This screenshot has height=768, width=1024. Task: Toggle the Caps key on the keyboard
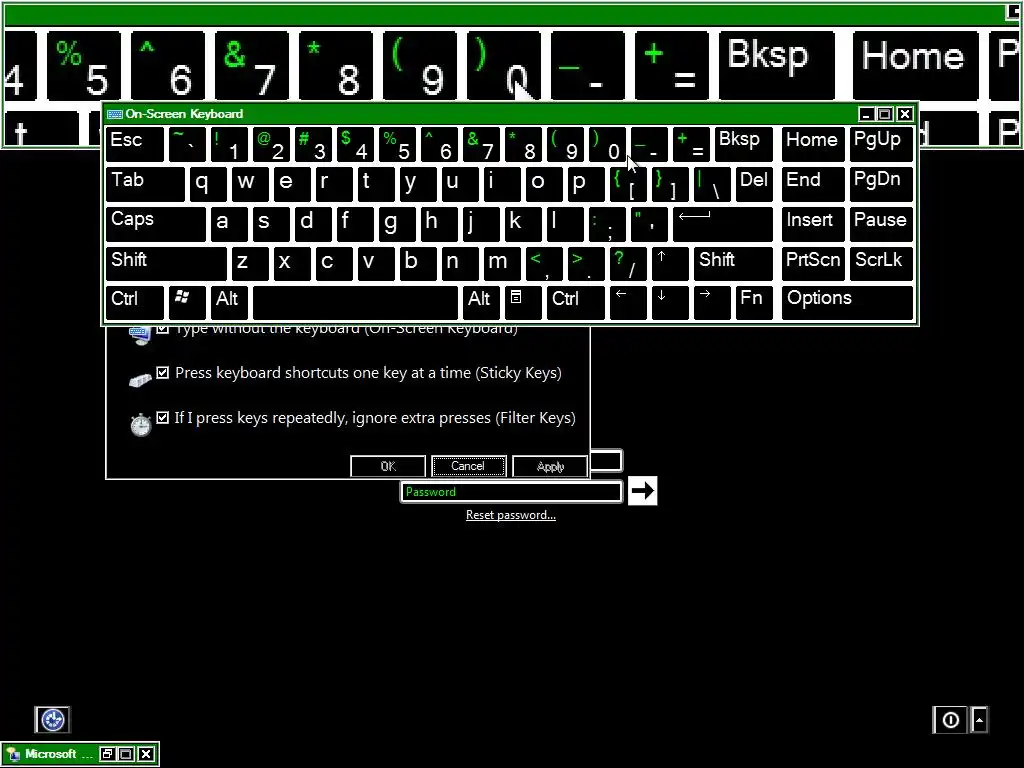click(x=155, y=225)
